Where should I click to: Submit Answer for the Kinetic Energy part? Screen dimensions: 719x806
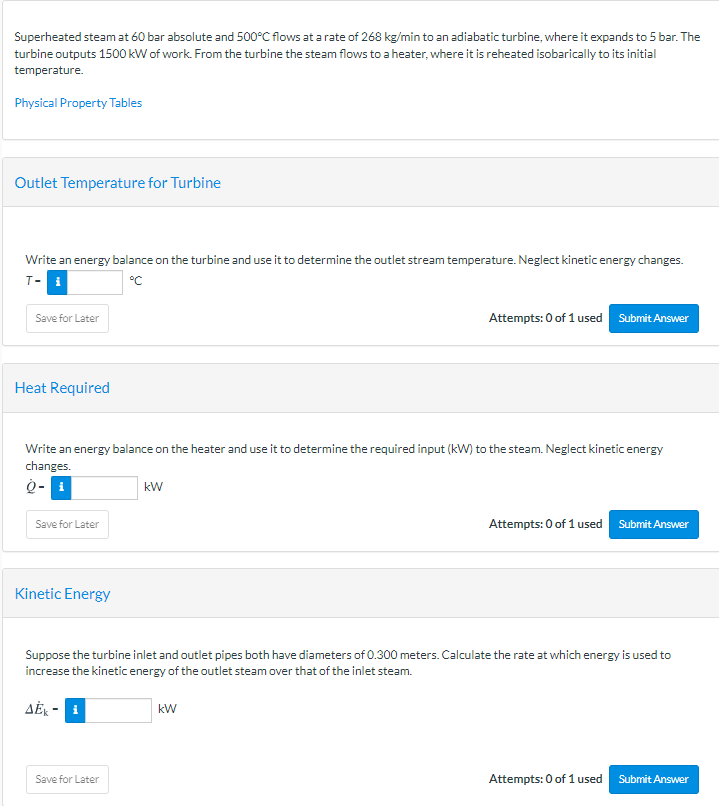coord(653,779)
